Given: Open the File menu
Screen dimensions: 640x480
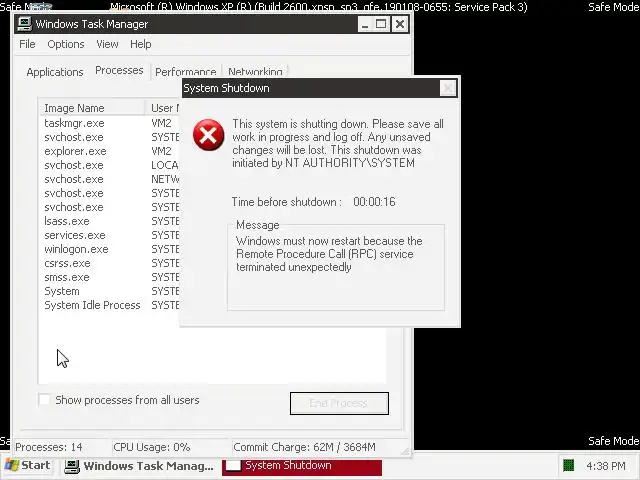Looking at the screenshot, I should click(27, 44).
